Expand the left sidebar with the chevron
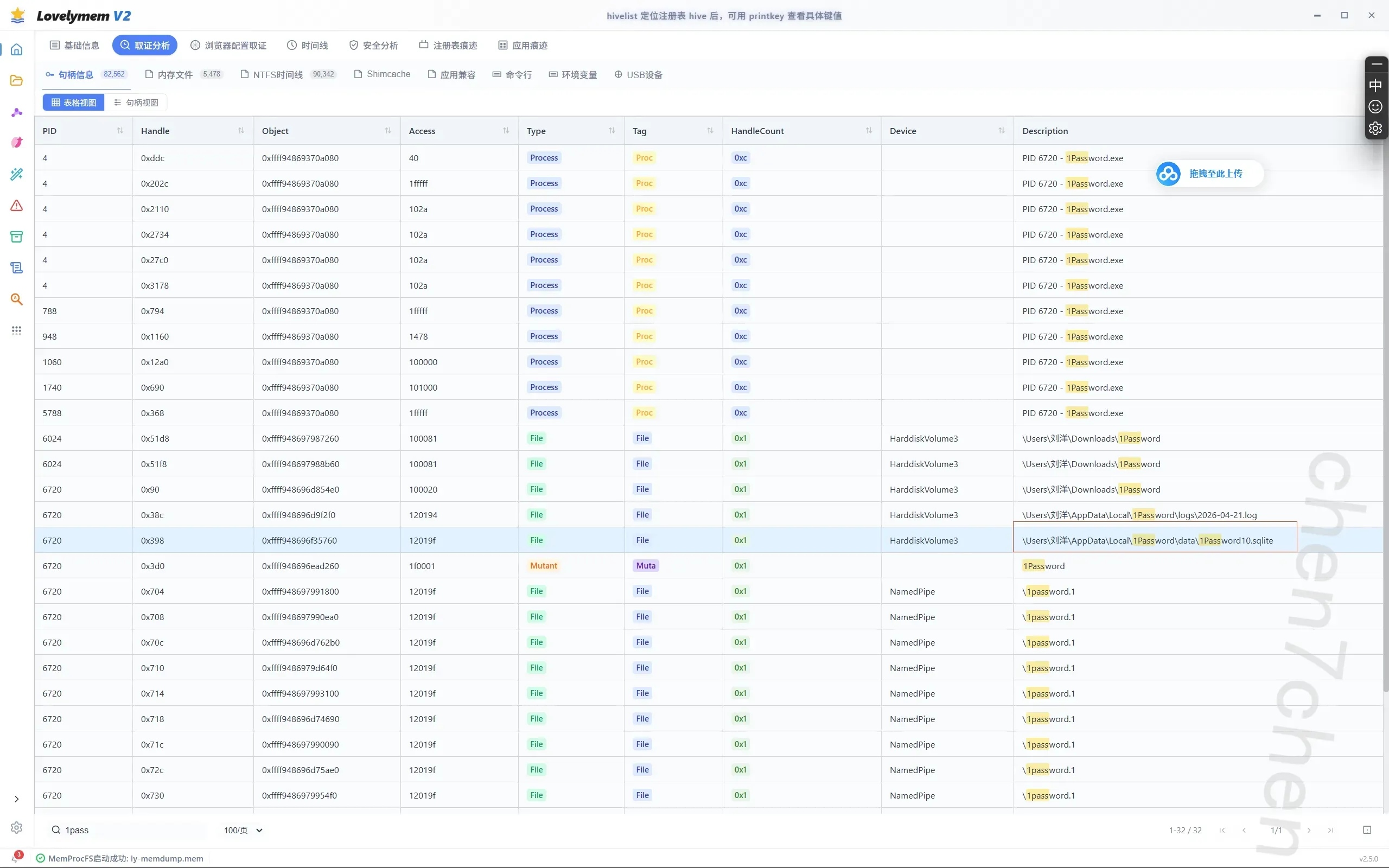Viewport: 1389px width, 868px height. (x=17, y=799)
